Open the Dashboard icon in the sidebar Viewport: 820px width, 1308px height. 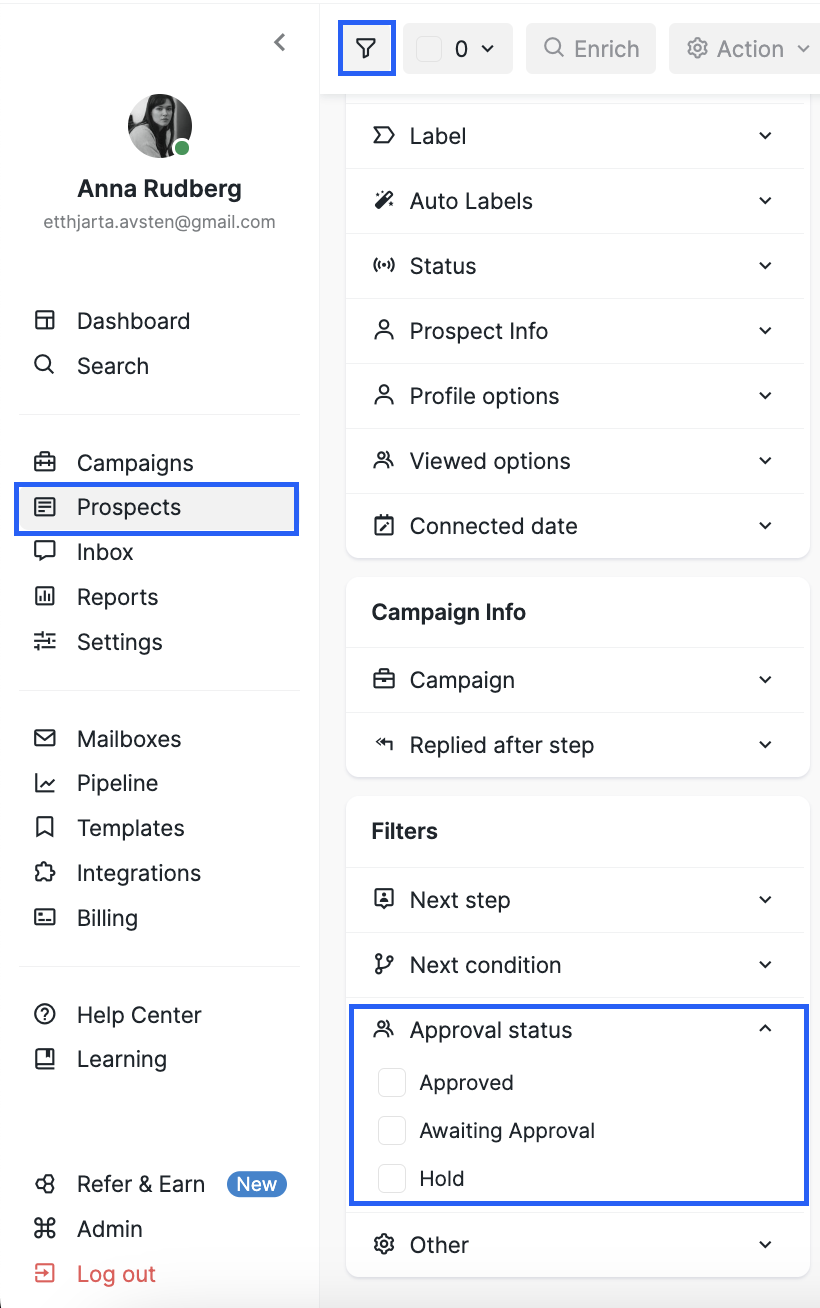pos(45,320)
